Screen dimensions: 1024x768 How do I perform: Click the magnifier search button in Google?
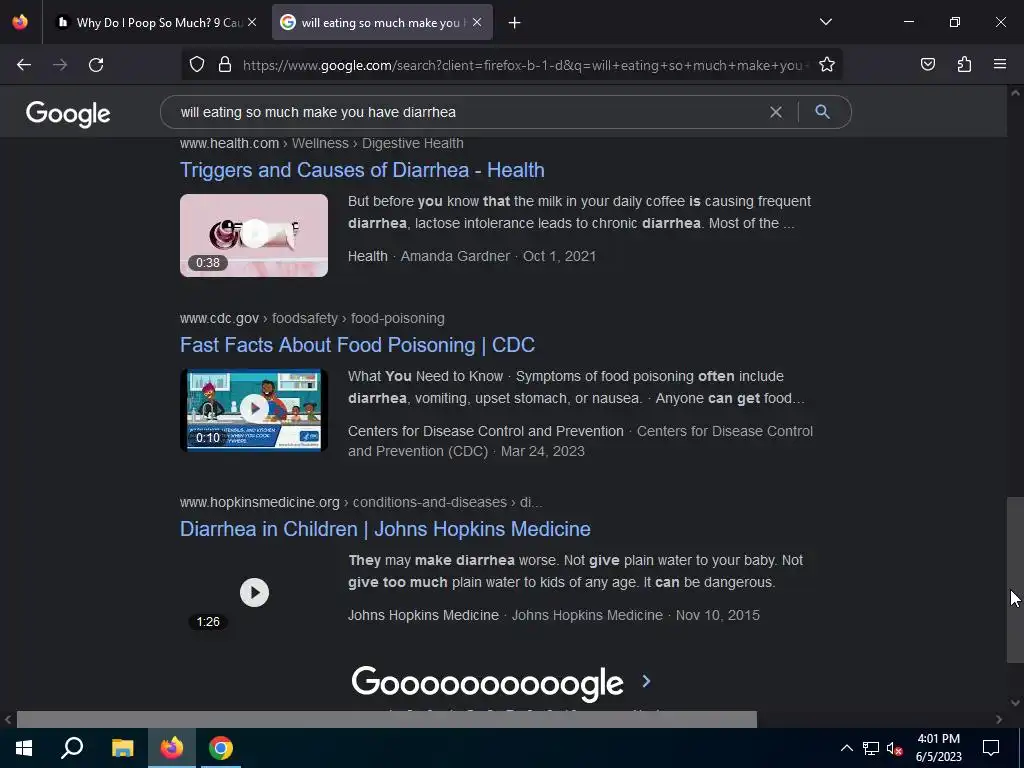[x=823, y=112]
